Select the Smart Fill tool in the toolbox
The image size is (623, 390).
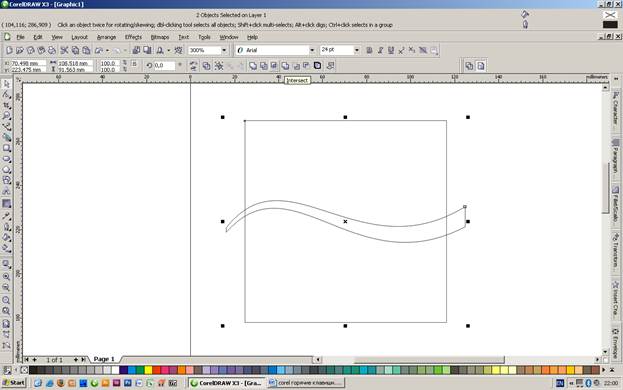pos(6,137)
